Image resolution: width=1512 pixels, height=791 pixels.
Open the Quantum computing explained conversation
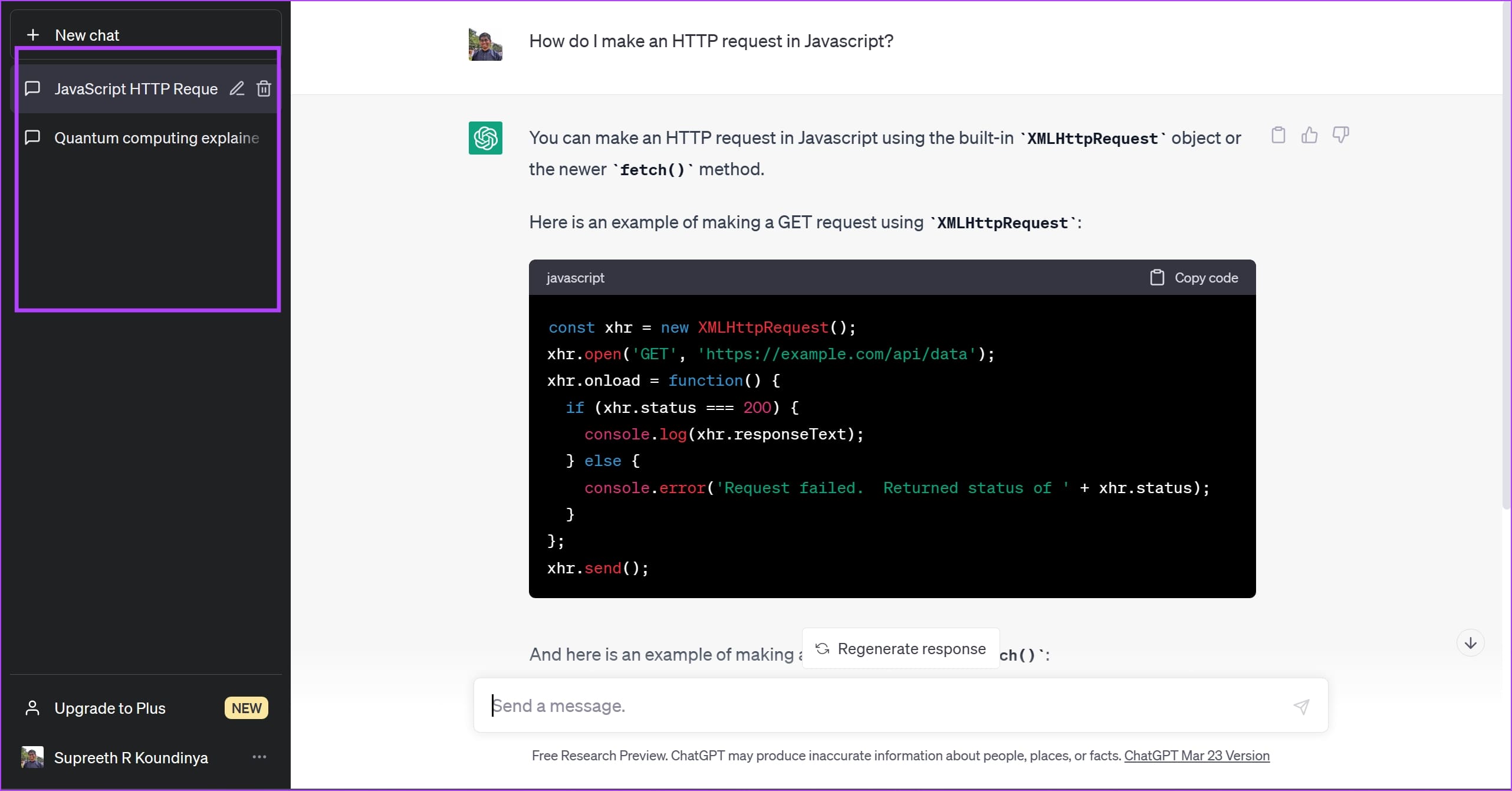point(156,138)
